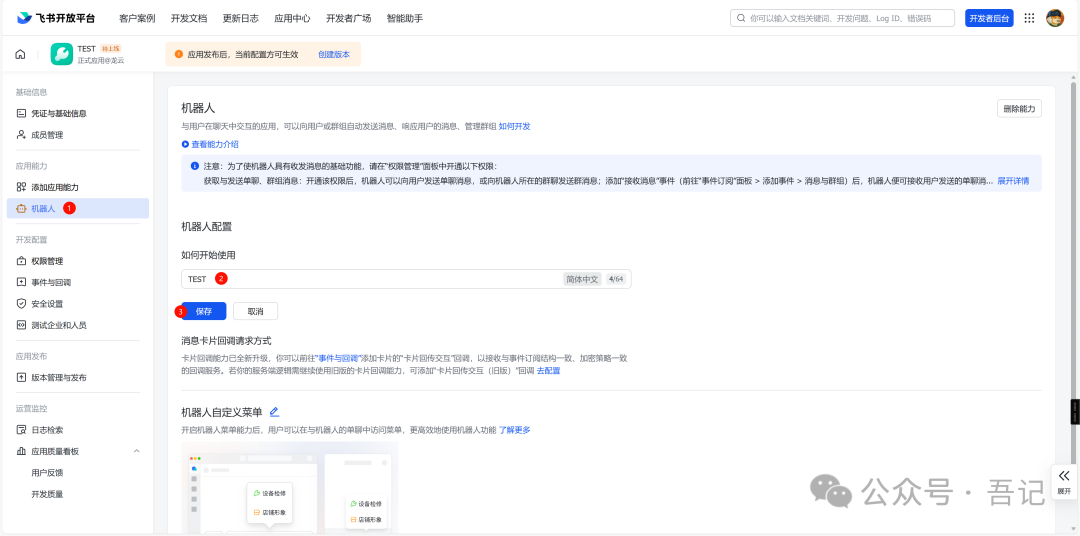Open the 开发者广场 top menu
Viewport: 1080px width, 536px height.
point(349,18)
